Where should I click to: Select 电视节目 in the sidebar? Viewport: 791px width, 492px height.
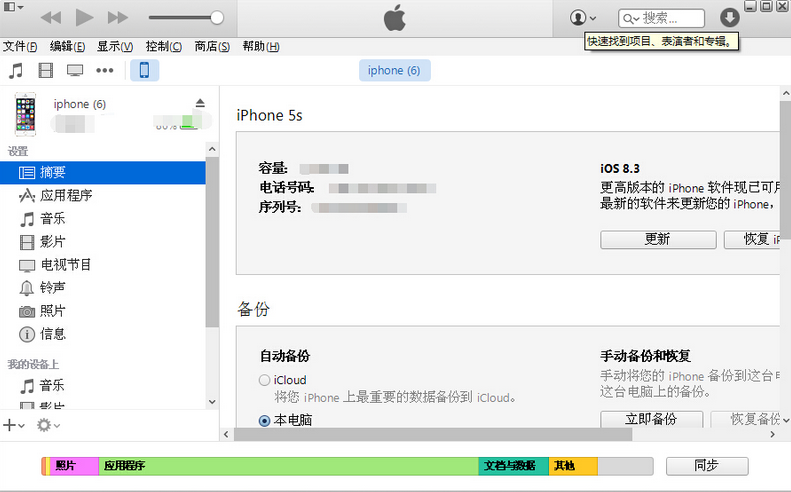103,264
